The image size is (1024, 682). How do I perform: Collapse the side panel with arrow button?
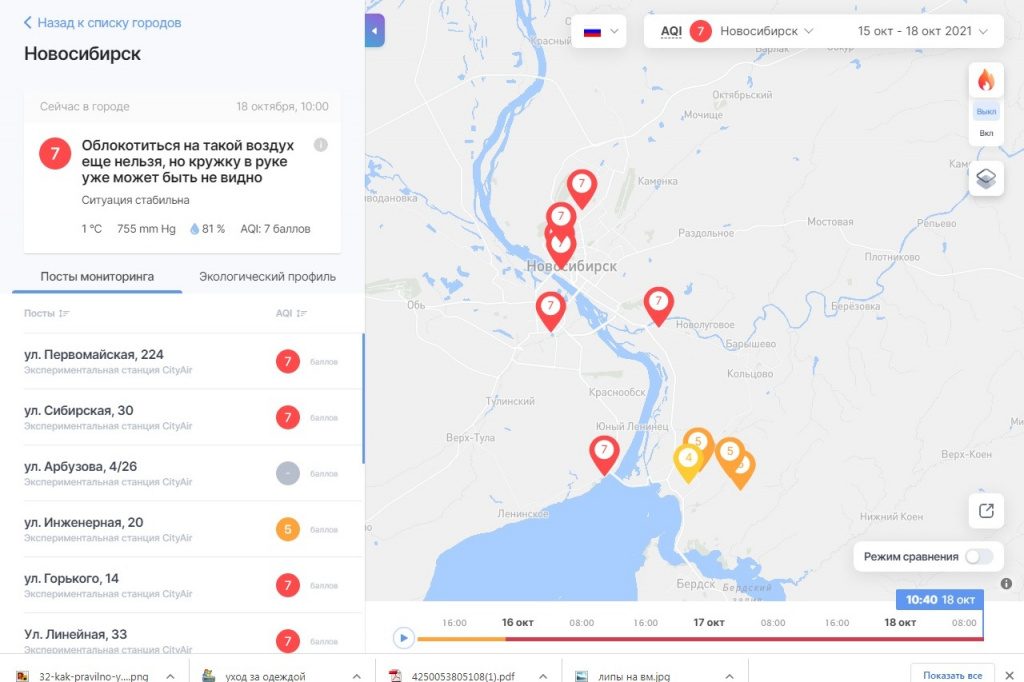(x=375, y=31)
